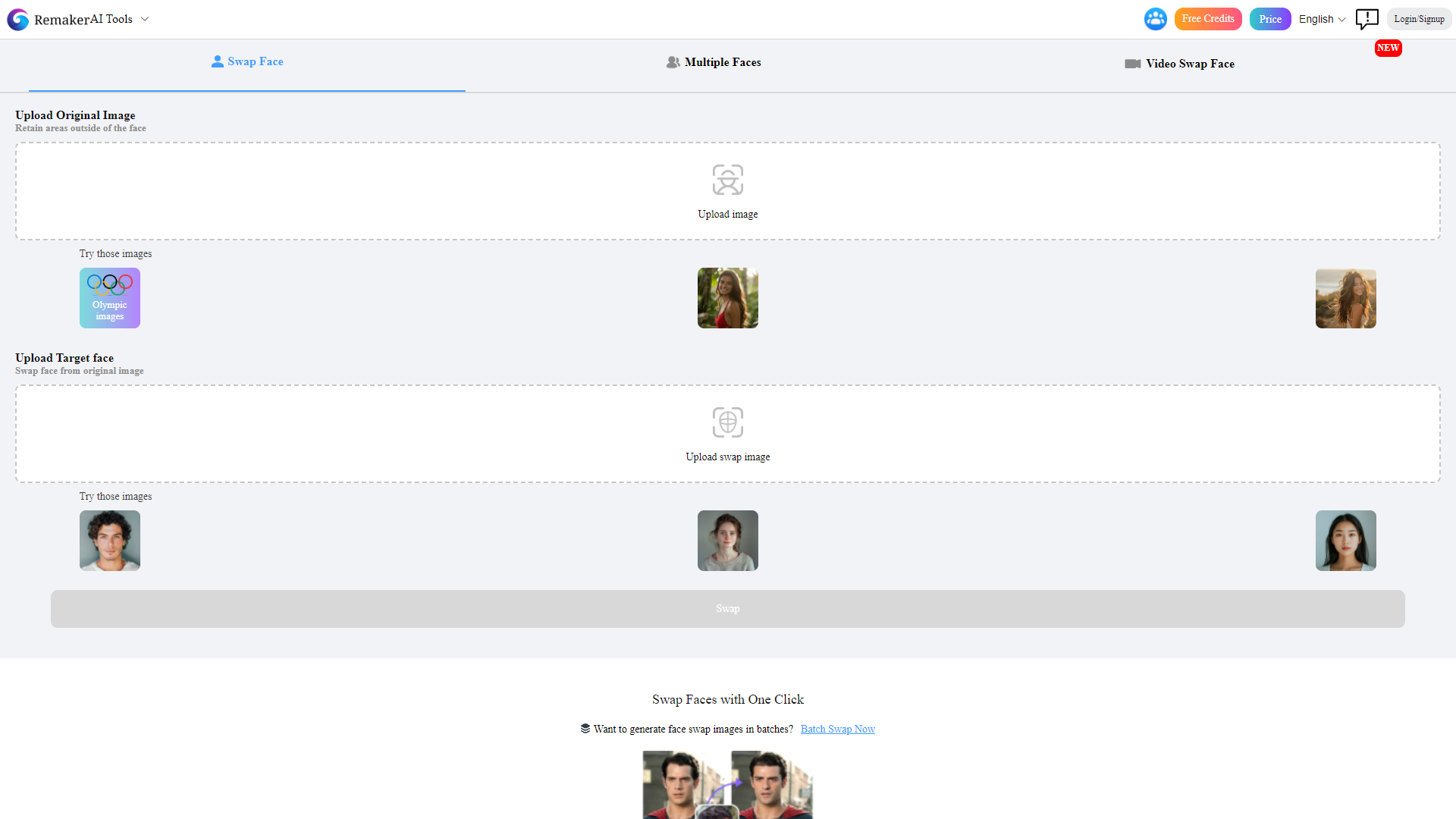1456x819 pixels.
Task: Choose the woman in red dress sample
Action: pos(727,298)
